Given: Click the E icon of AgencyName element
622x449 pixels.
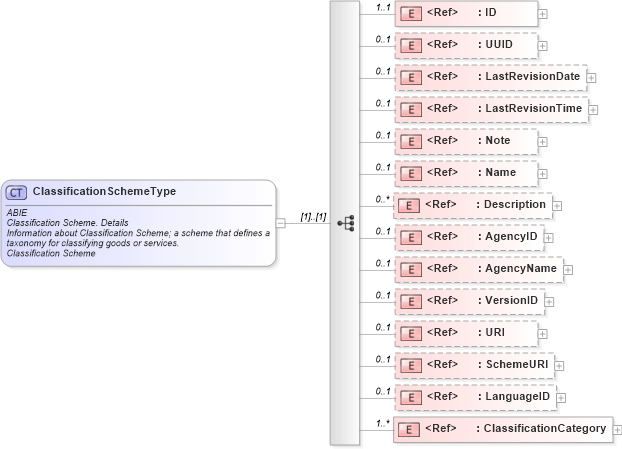Looking at the screenshot, I should pos(411,270).
